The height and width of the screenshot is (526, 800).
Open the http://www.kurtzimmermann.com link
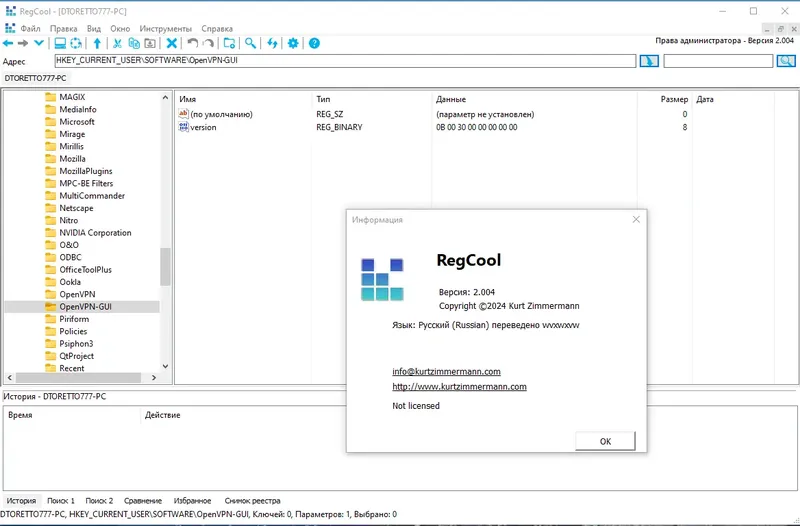459,387
